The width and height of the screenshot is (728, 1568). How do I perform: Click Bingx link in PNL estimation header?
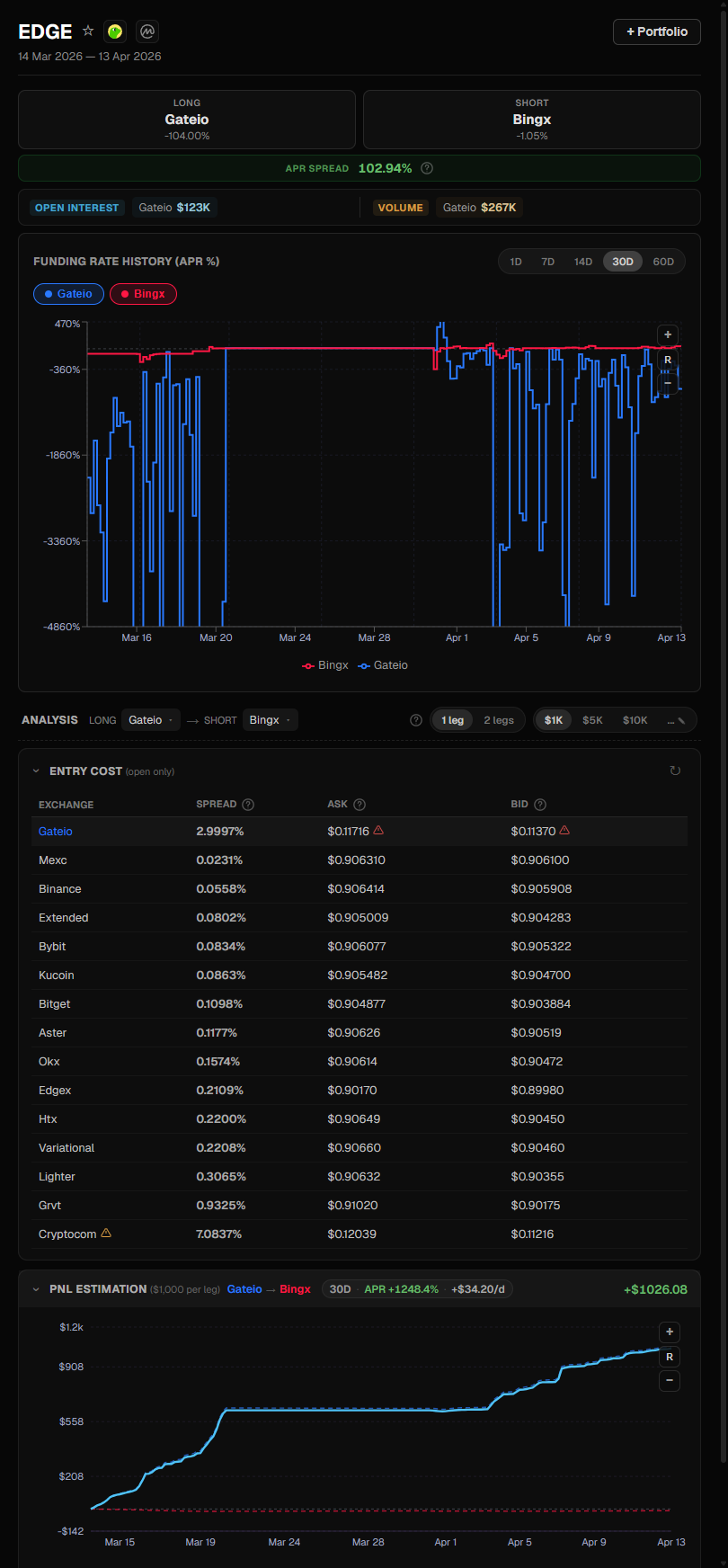295,1289
